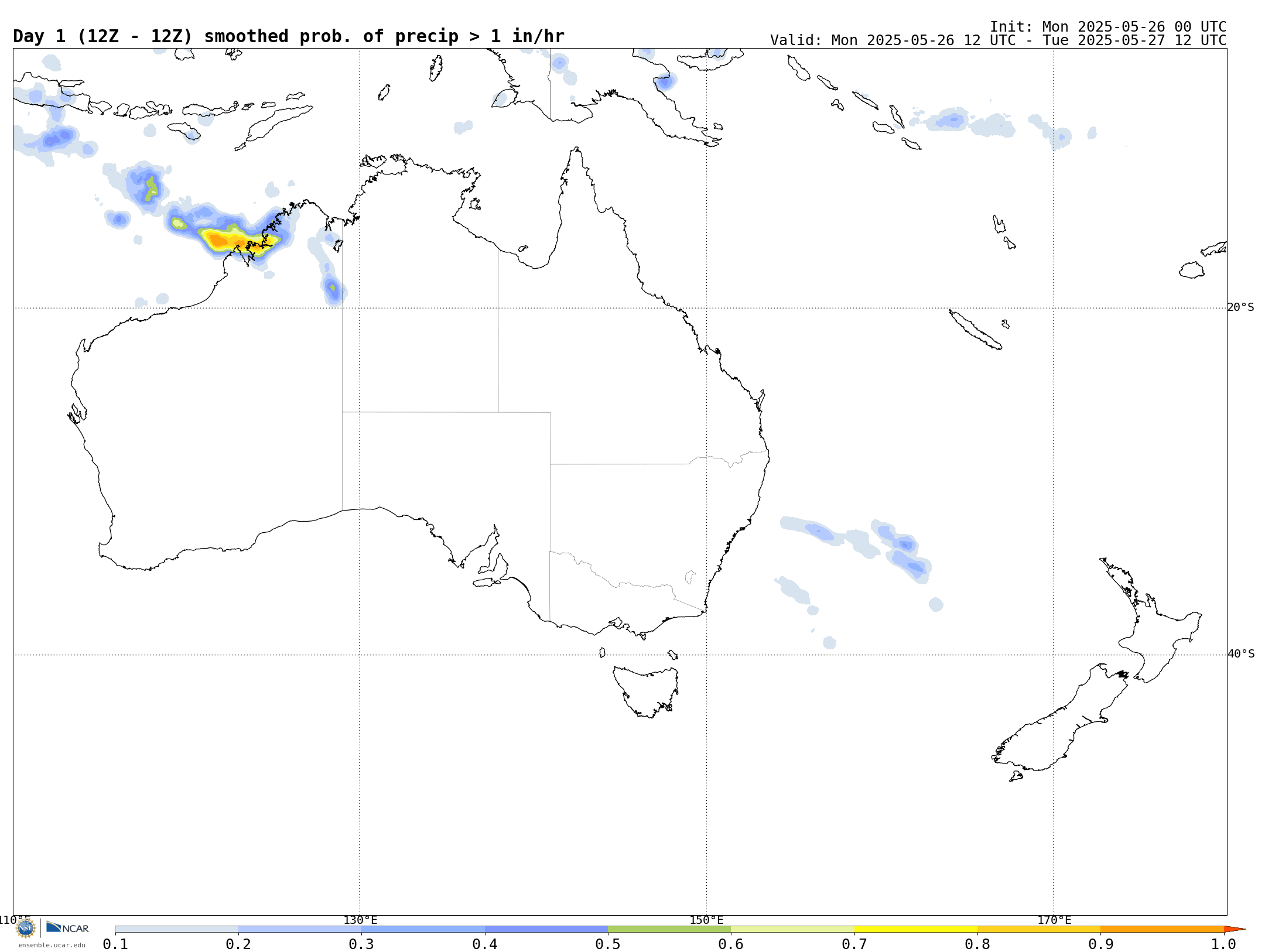Viewport: 1265px width, 952px height.
Task: Click the red arrow at colorbar end
Action: [1235, 929]
